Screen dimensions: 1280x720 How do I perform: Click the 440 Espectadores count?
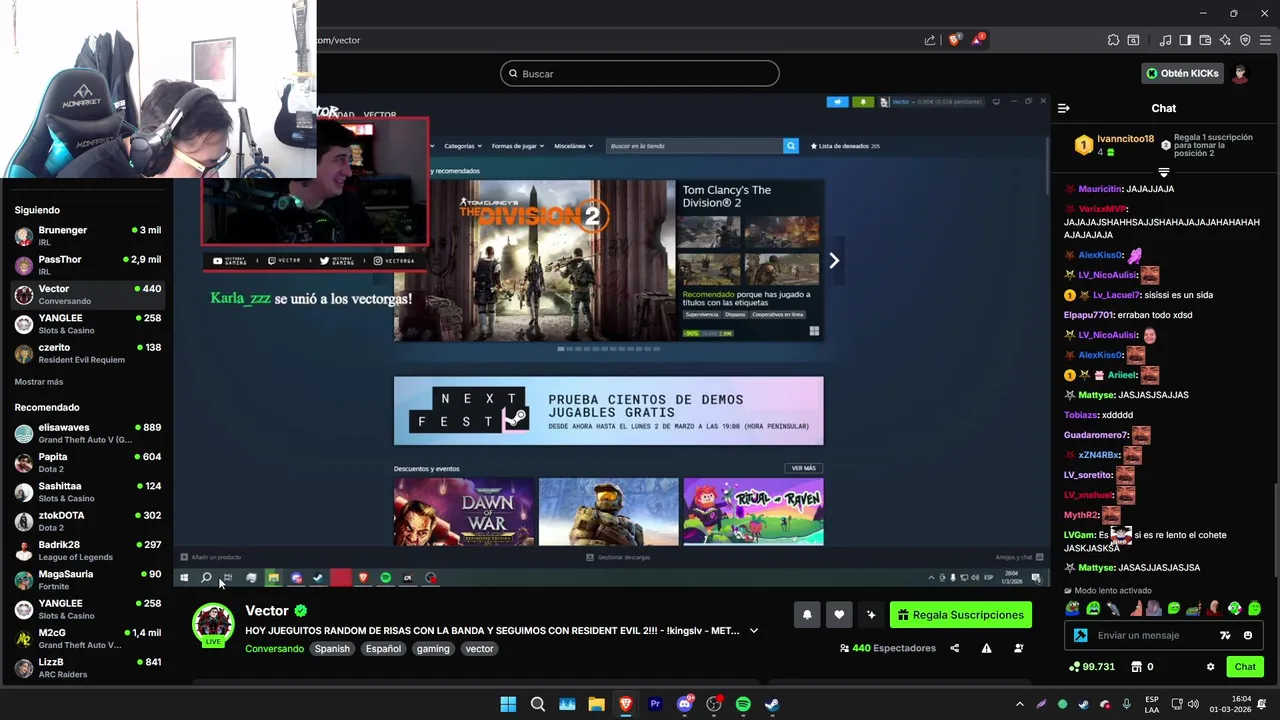887,648
